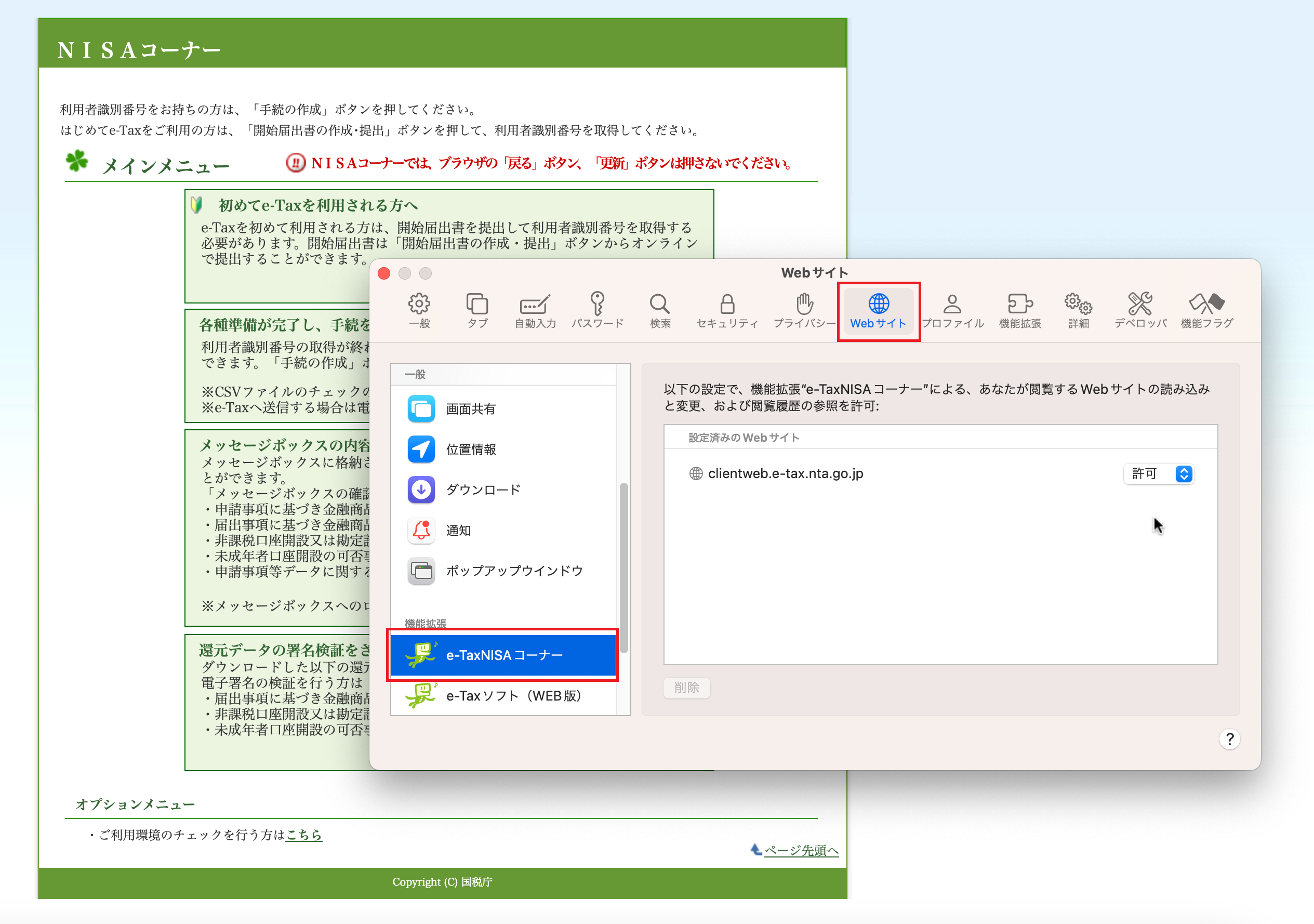Open the 許可 permission dropdown for clientweb.e-tax.nta.go.jp
Viewport: 1314px width, 924px height.
coord(1158,473)
